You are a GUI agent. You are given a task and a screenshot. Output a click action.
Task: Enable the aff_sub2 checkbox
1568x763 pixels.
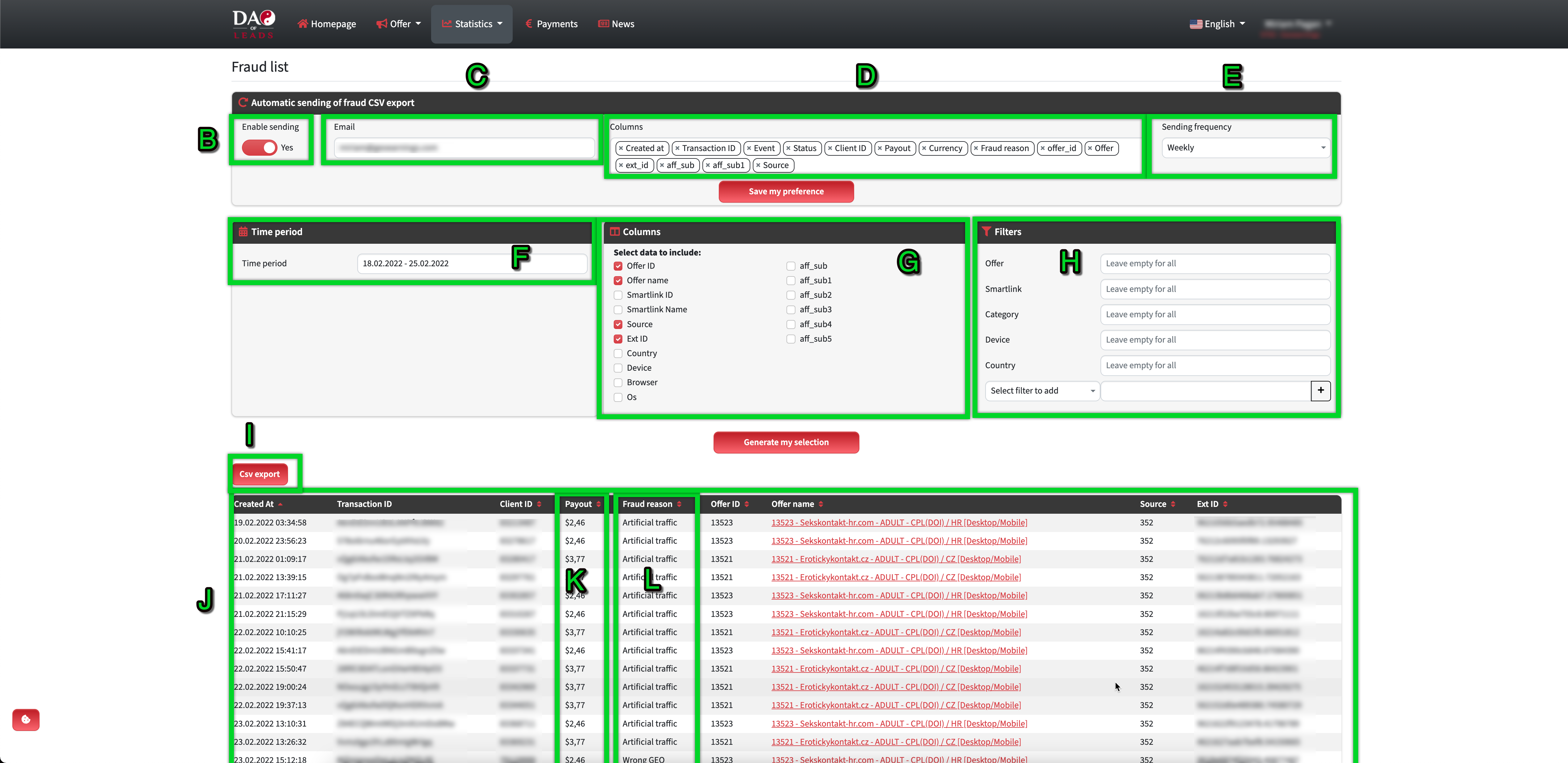[791, 295]
